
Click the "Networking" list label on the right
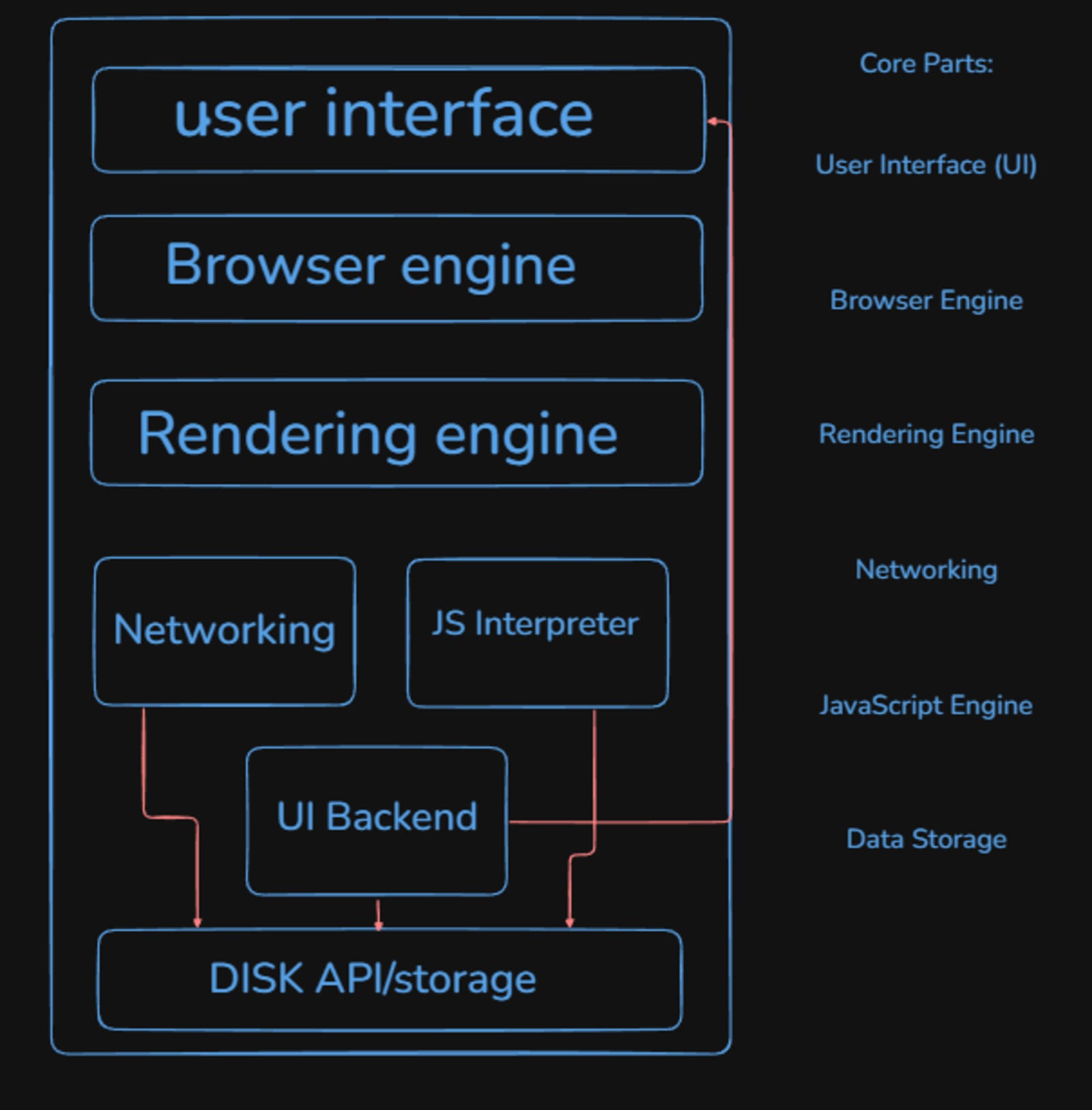tap(926, 570)
